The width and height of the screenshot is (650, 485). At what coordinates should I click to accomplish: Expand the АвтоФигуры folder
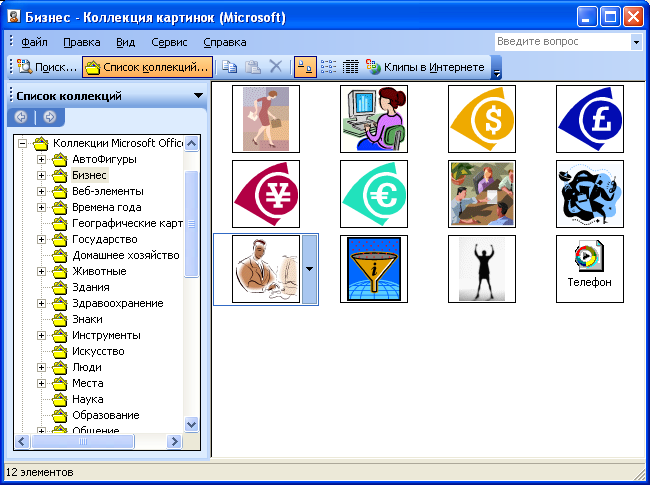click(41, 159)
